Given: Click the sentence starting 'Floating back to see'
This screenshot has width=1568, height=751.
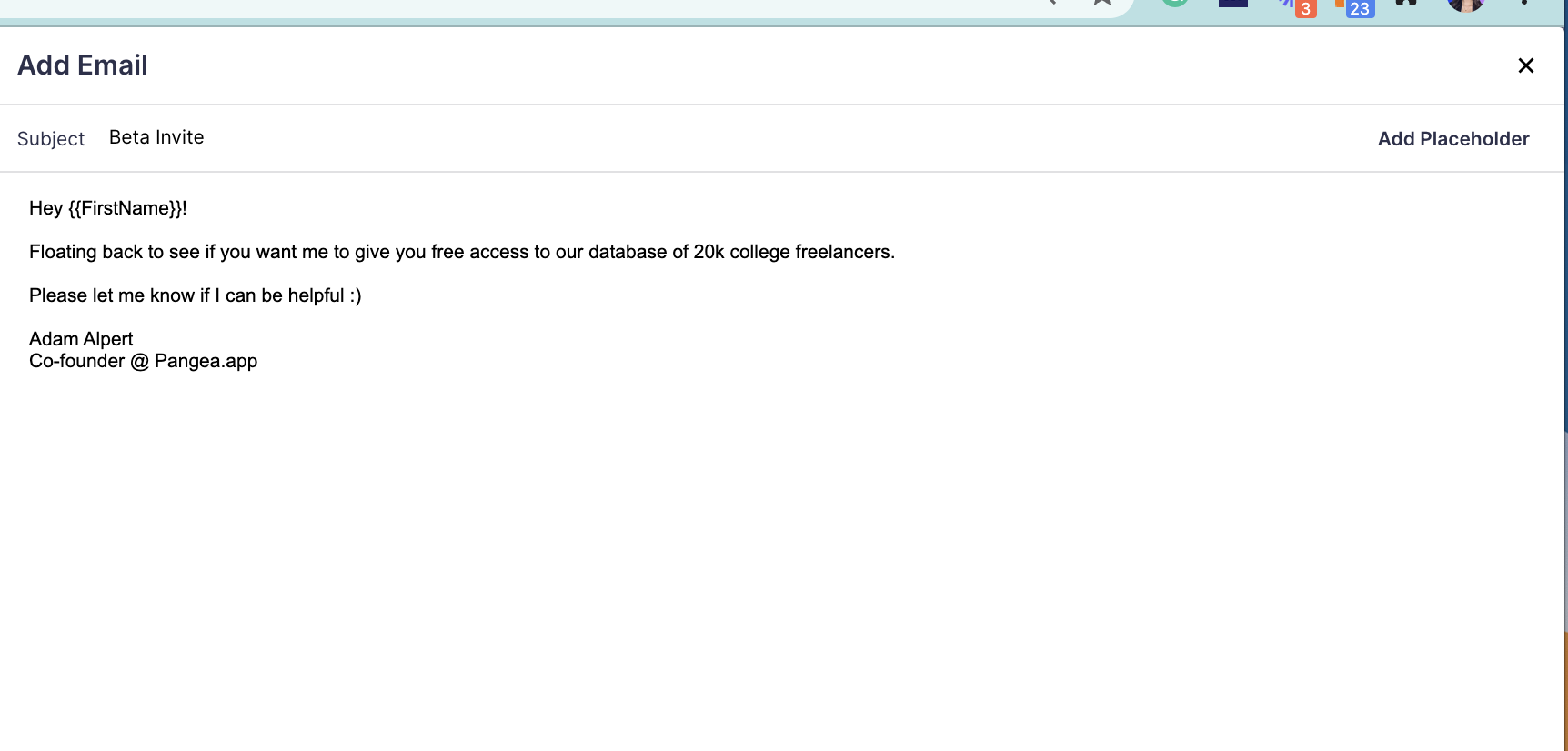Looking at the screenshot, I should click(462, 252).
